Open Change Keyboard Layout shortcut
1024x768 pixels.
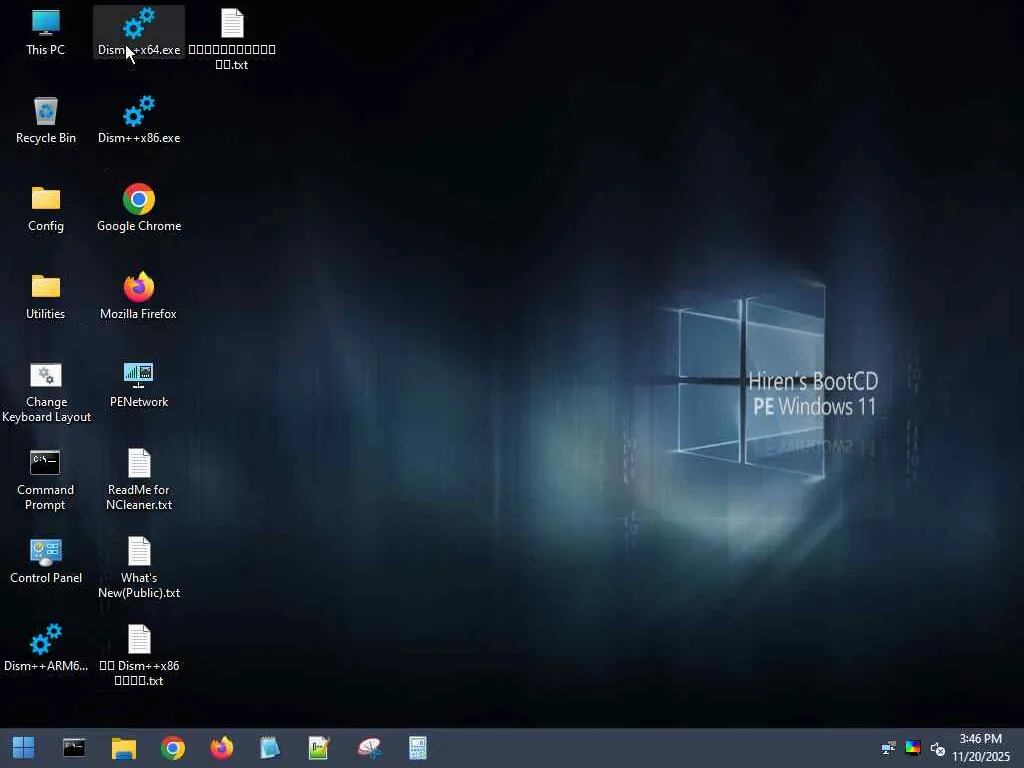coord(46,392)
